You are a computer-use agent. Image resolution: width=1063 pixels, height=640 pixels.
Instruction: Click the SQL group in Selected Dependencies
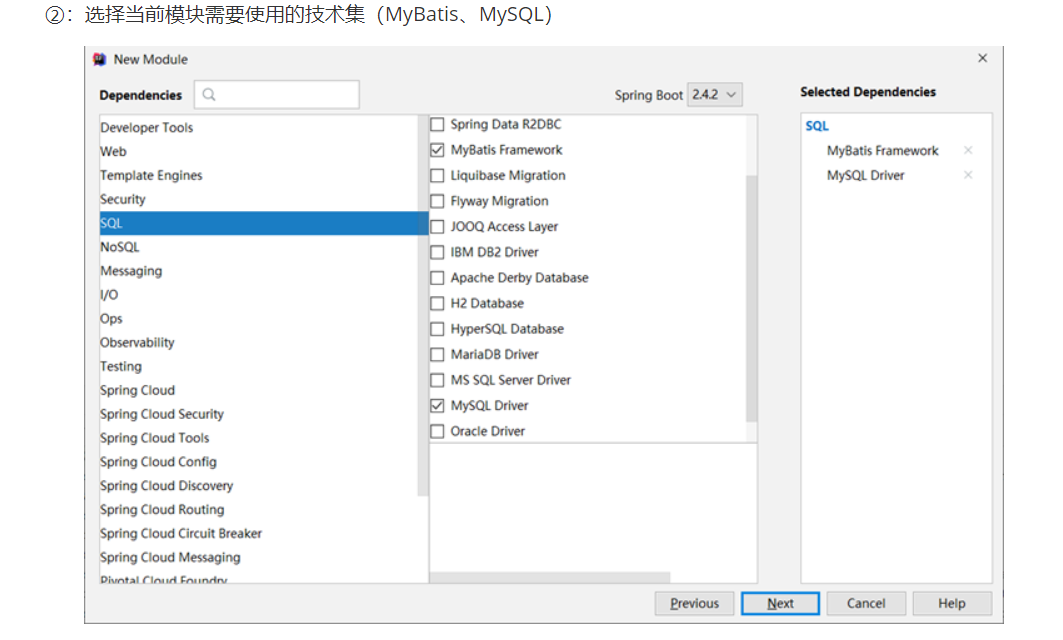click(x=817, y=126)
